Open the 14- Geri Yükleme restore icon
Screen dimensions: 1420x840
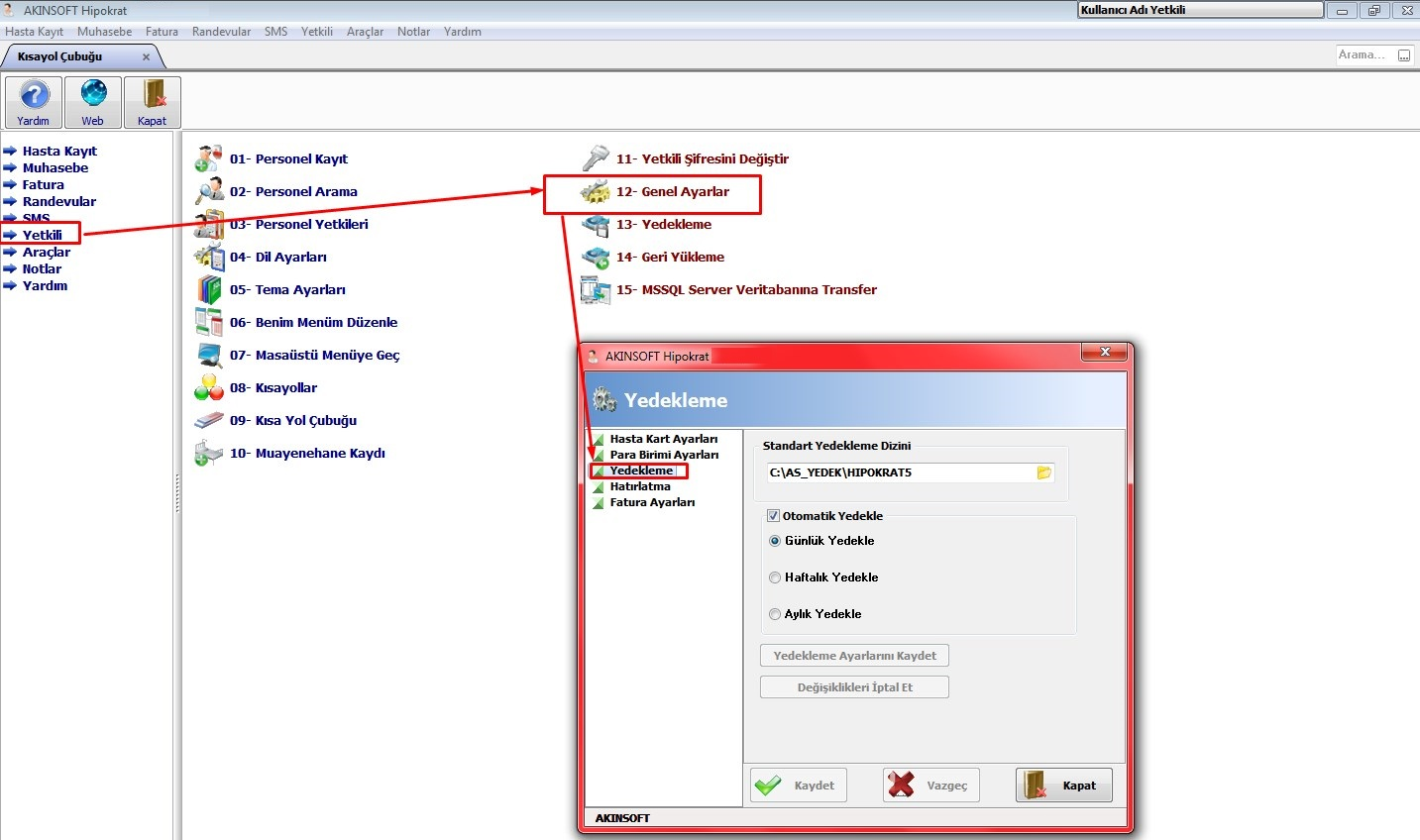[x=595, y=258]
